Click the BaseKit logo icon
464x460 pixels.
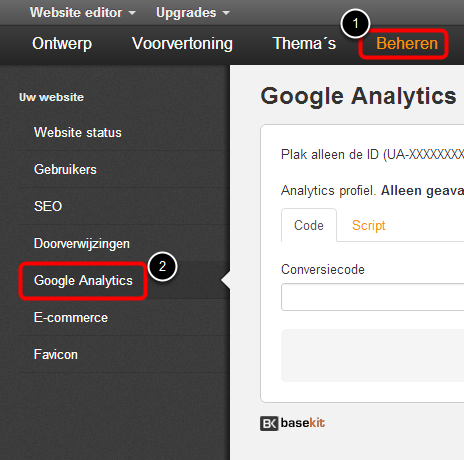click(x=269, y=423)
